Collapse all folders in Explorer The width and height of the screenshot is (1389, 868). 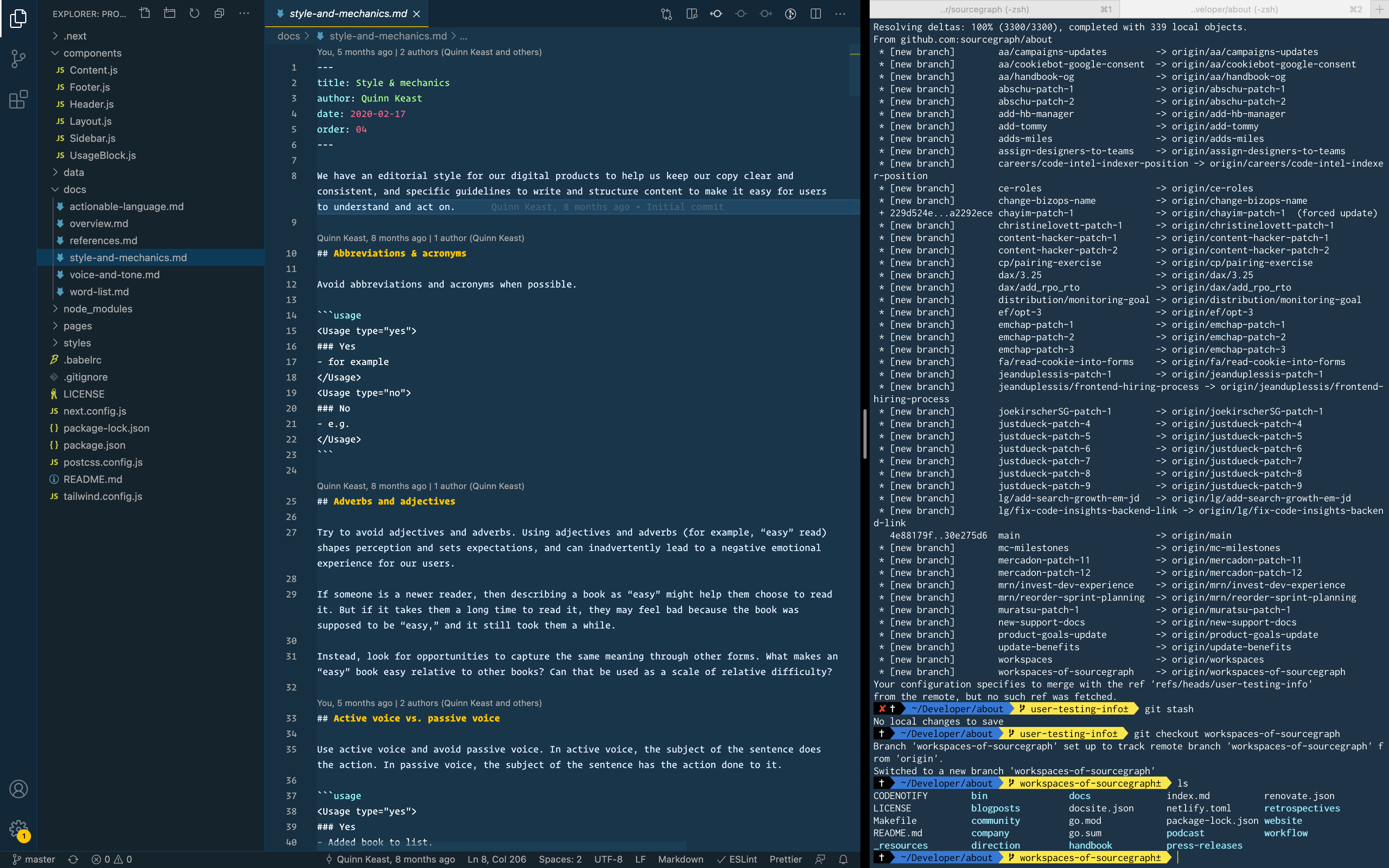coord(219,13)
